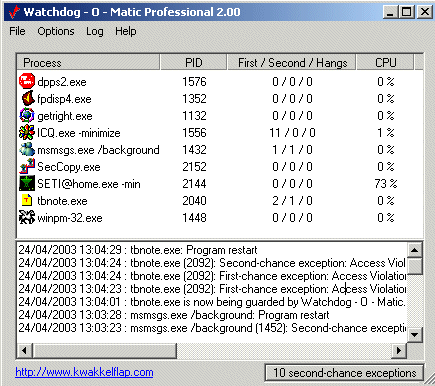Screen dimensions: 435x386
Task: Click the log's scroll up arrow
Action: point(415,250)
